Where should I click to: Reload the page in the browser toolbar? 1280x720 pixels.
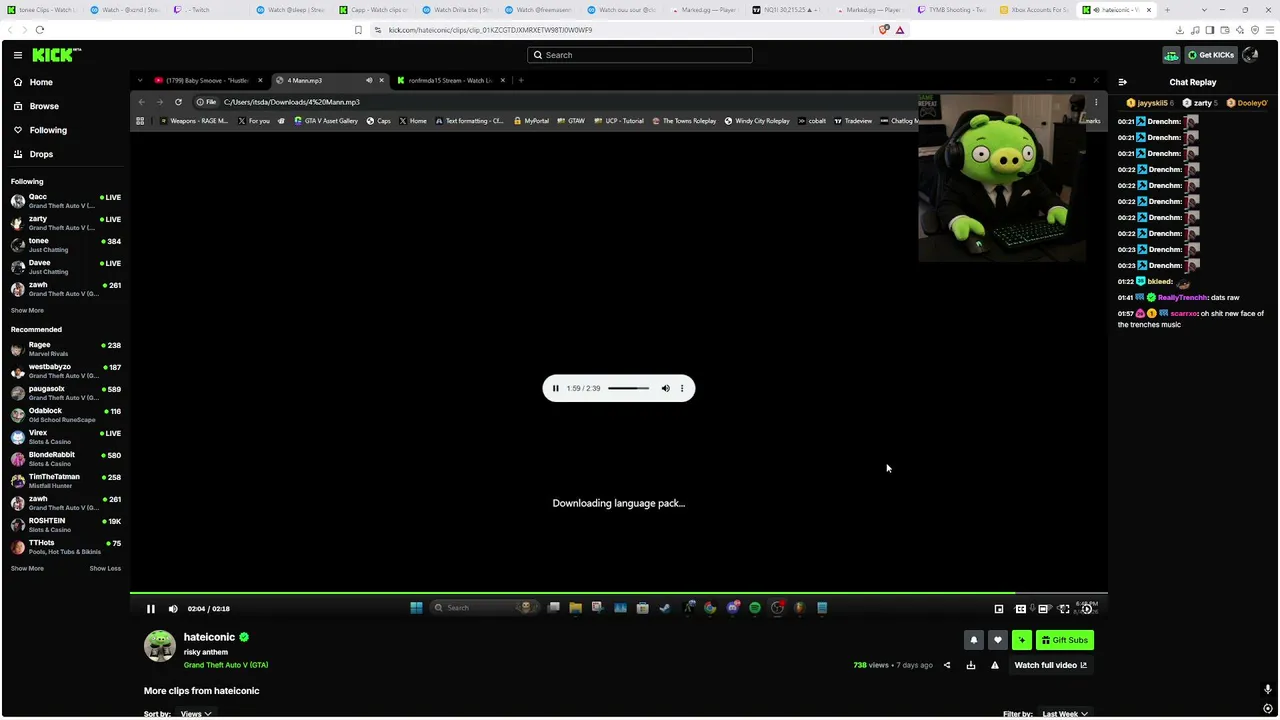point(39,30)
